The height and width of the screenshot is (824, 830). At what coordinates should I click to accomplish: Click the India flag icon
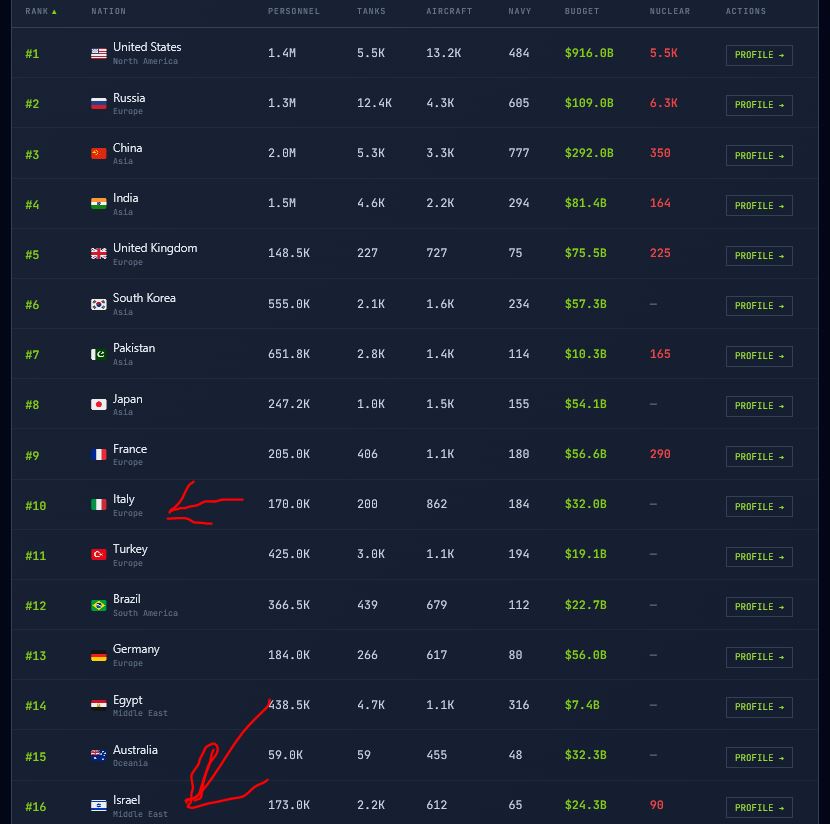click(x=98, y=204)
